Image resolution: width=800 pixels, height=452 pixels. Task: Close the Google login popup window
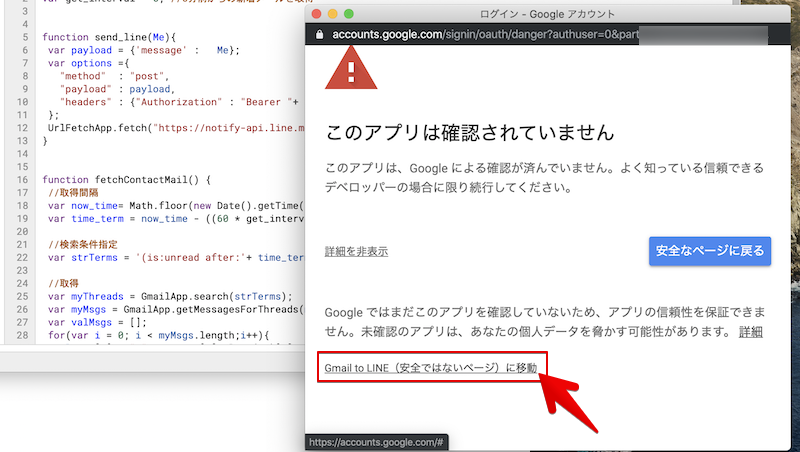(x=318, y=14)
